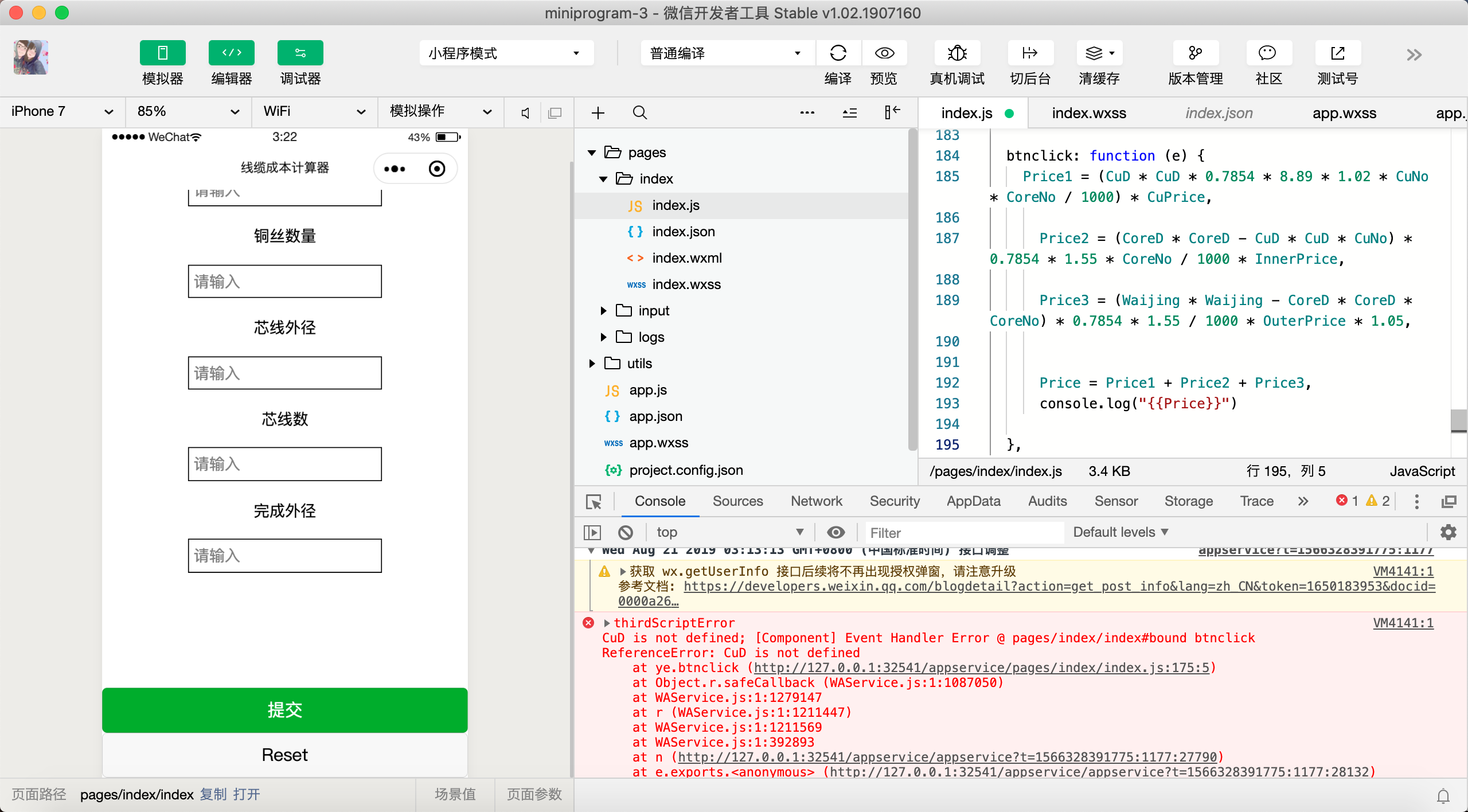Viewport: 1468px width, 812px height.
Task: Clear the console with ban icon
Action: point(626,533)
